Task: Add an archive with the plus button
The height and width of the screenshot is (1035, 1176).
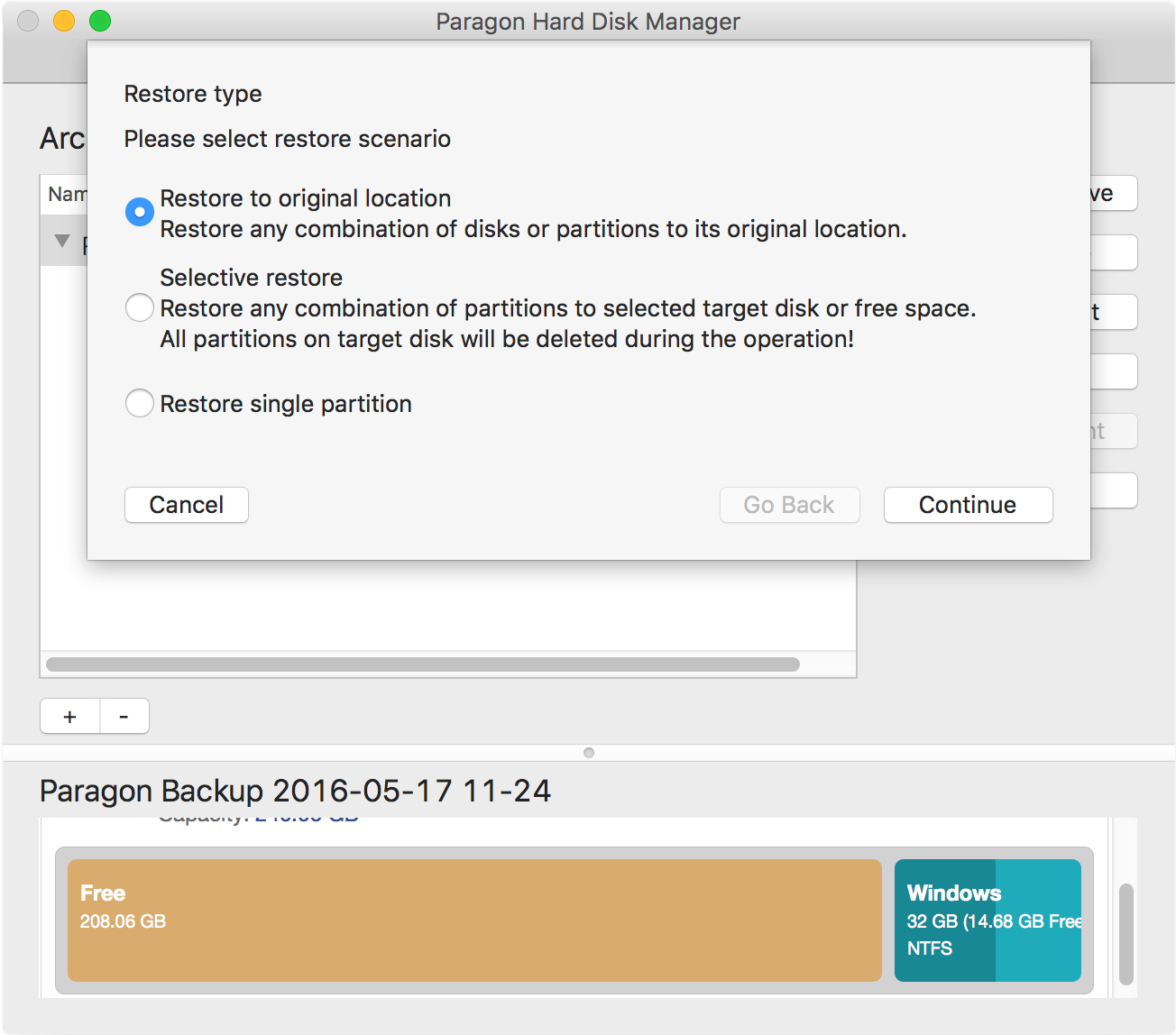Action: click(x=70, y=717)
